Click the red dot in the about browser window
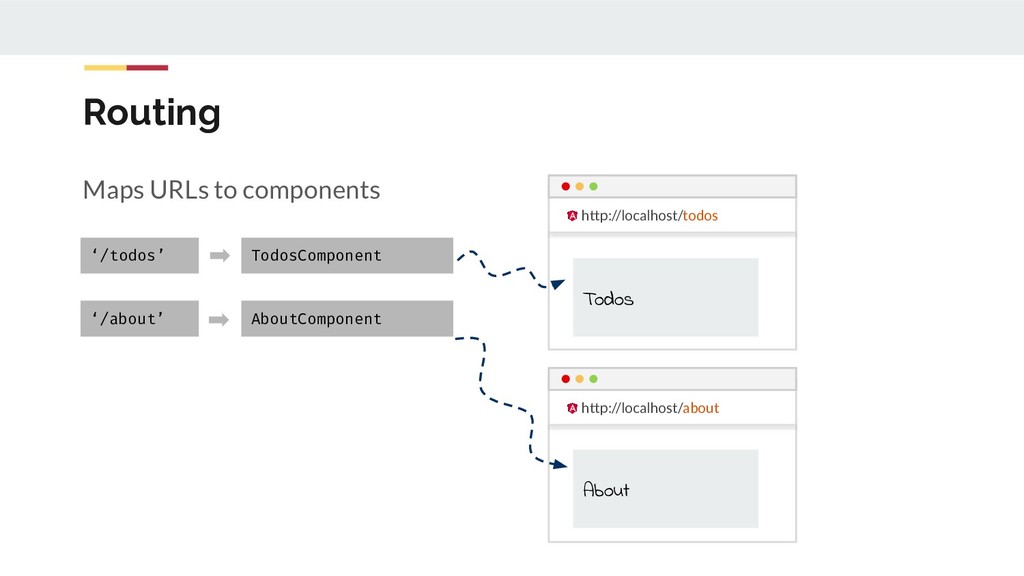 (566, 379)
